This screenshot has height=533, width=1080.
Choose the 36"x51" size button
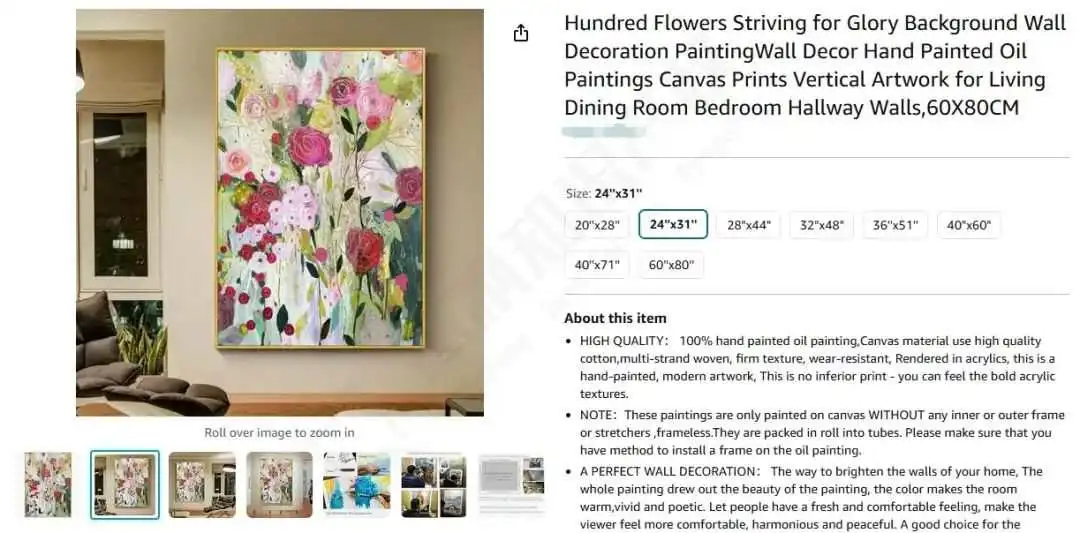coord(895,224)
